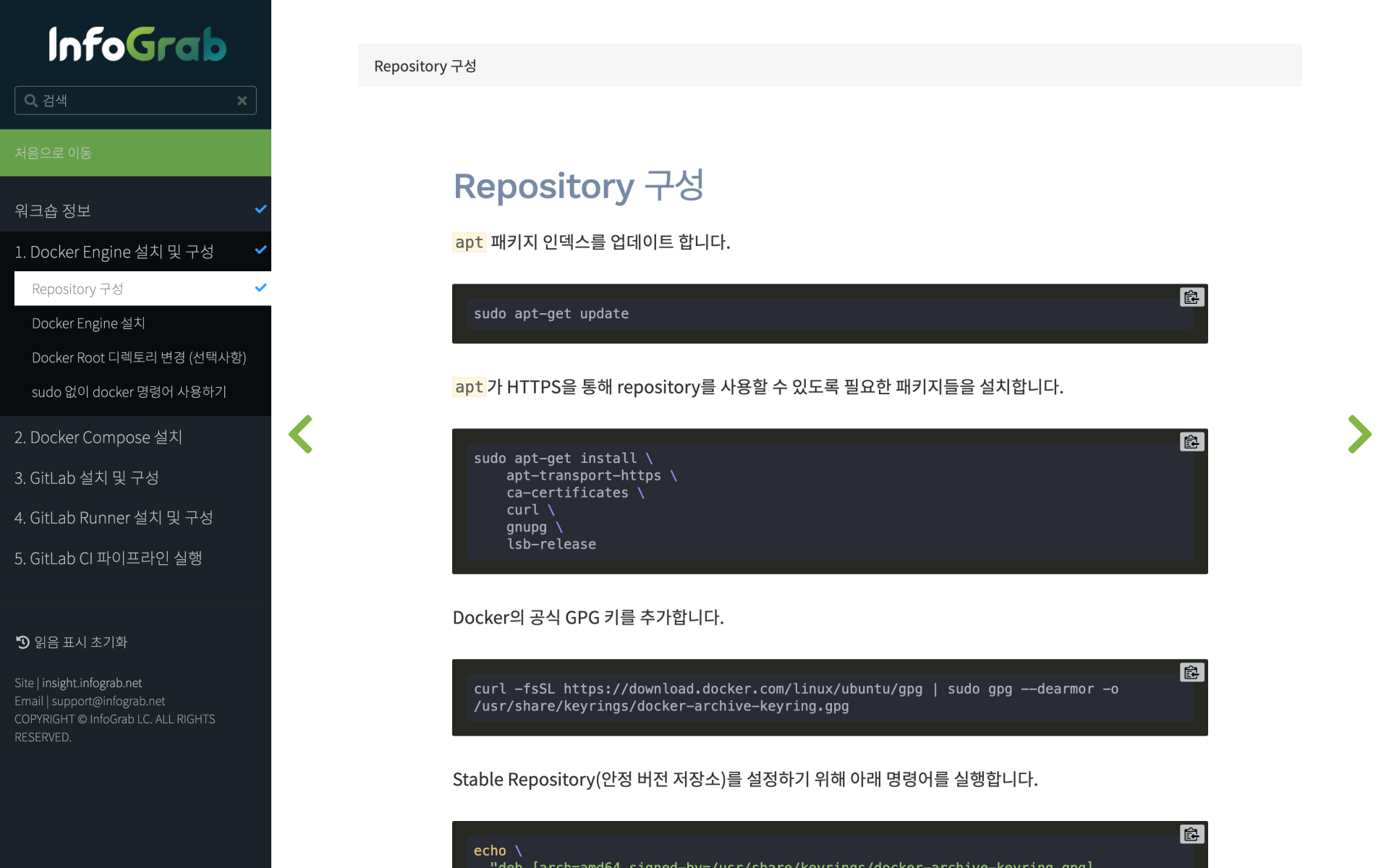Open sudo 없이 docker 명령어 사용하기 page
This screenshot has height=868, width=1389.
click(x=129, y=391)
